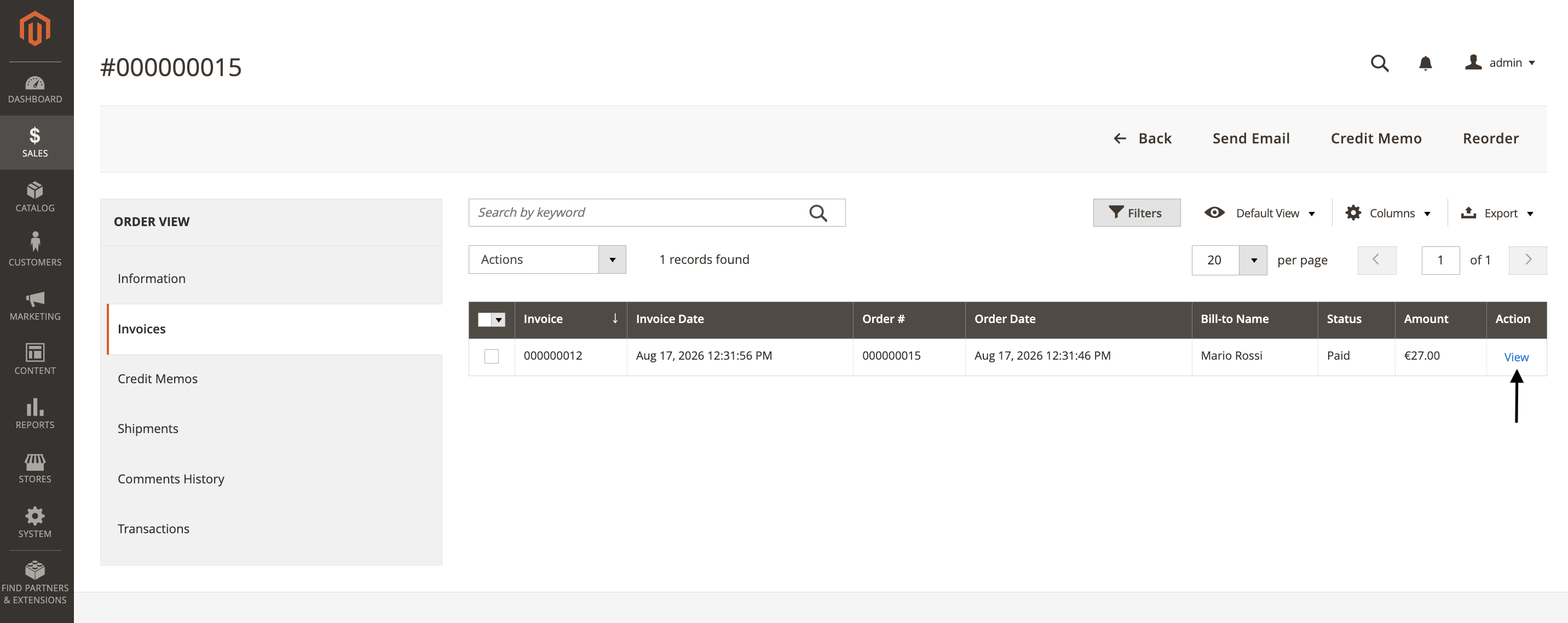The height and width of the screenshot is (623, 1568).
Task: Open the Stores sidebar icon
Action: (x=34, y=462)
